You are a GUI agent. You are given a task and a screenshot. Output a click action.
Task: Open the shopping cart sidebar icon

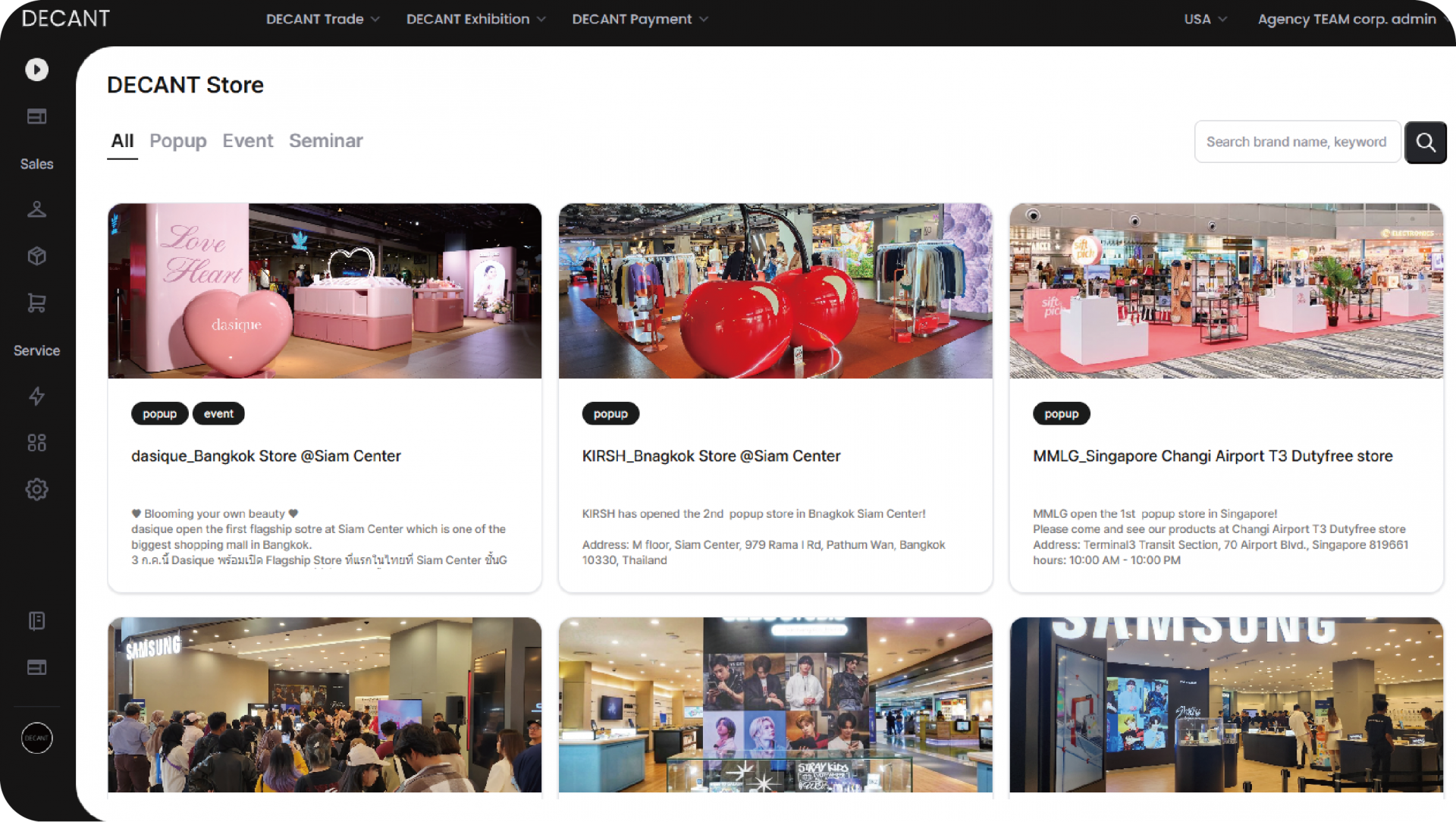coord(36,303)
